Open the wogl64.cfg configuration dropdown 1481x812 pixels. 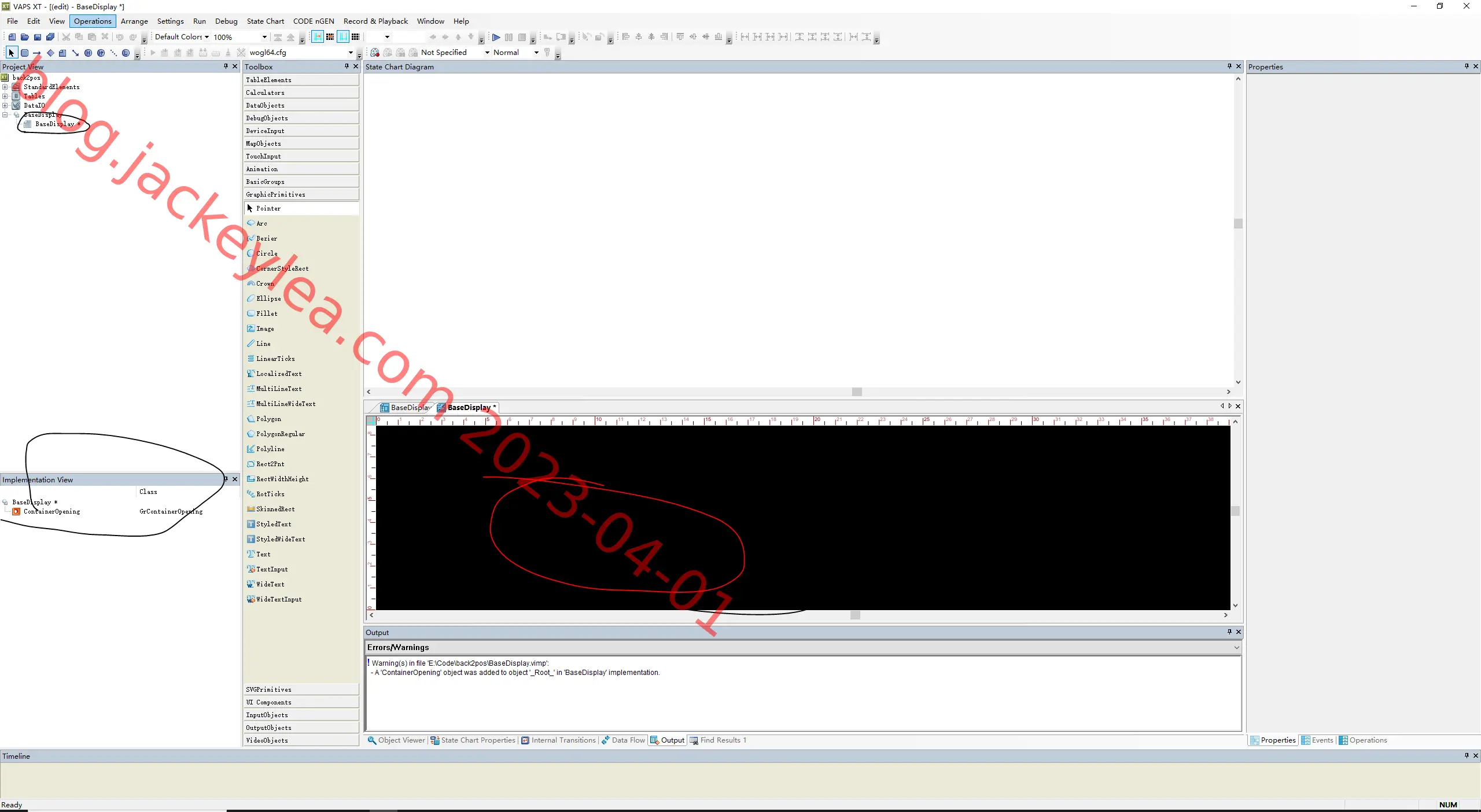301,53
